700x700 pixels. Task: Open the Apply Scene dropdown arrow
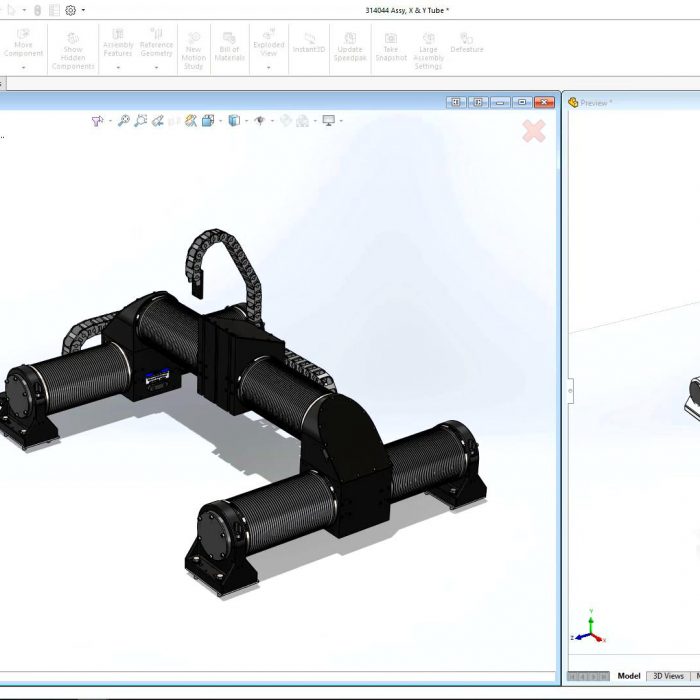pyautogui.click(x=315, y=121)
